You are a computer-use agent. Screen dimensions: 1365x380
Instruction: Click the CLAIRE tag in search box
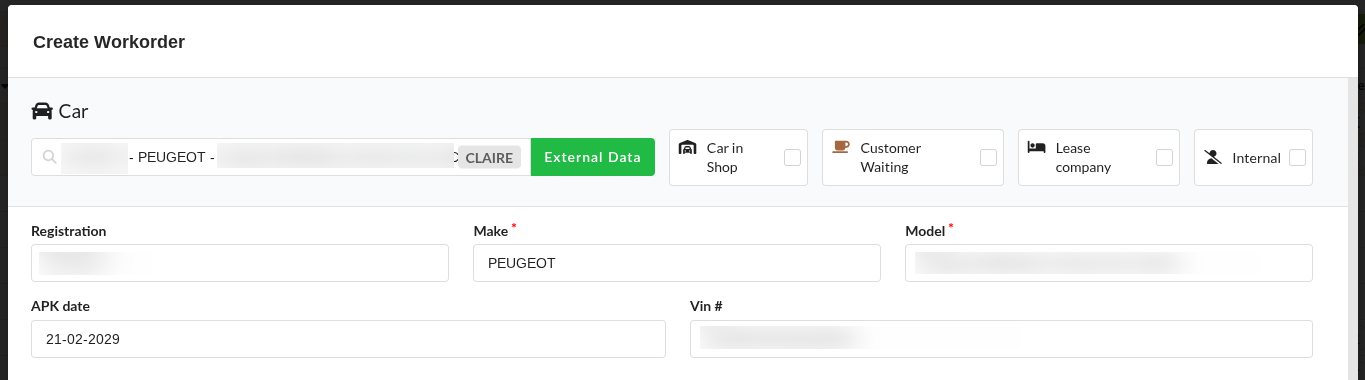click(x=490, y=157)
